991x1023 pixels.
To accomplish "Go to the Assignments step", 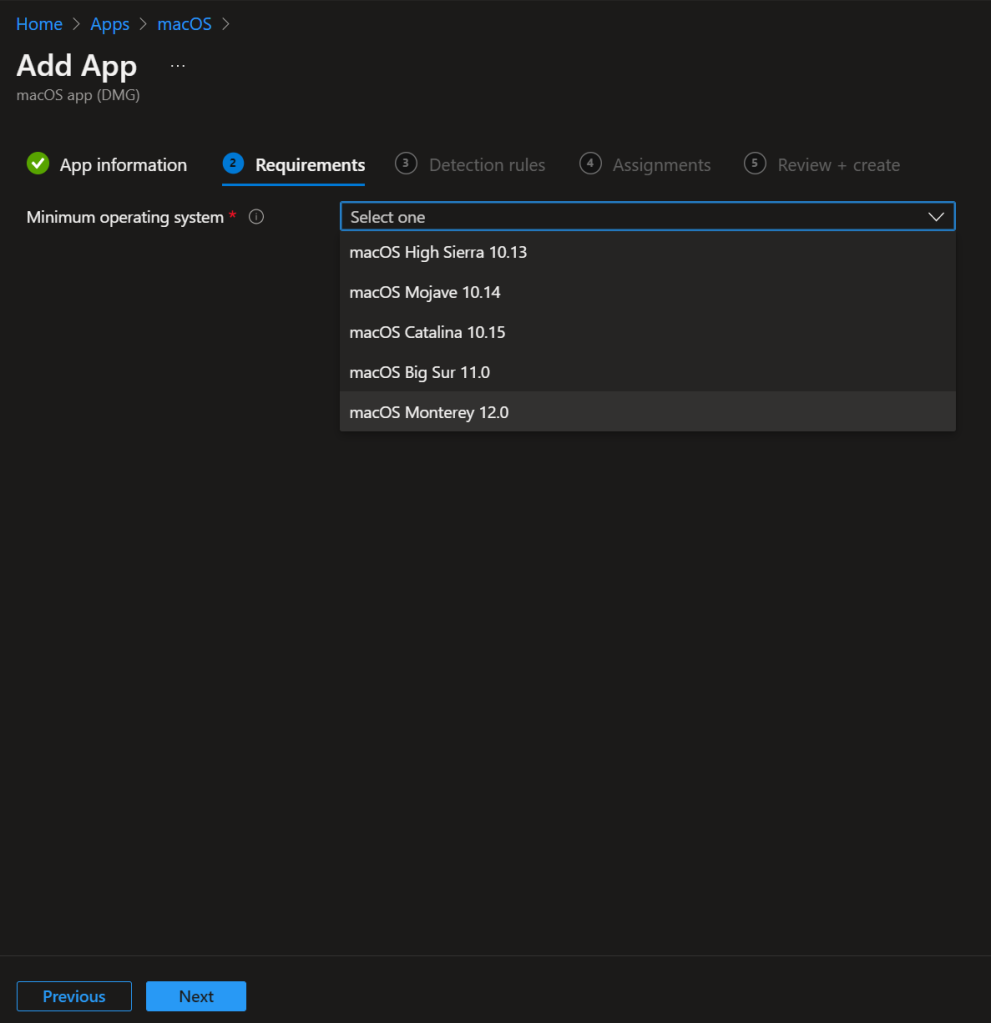I will click(x=662, y=165).
